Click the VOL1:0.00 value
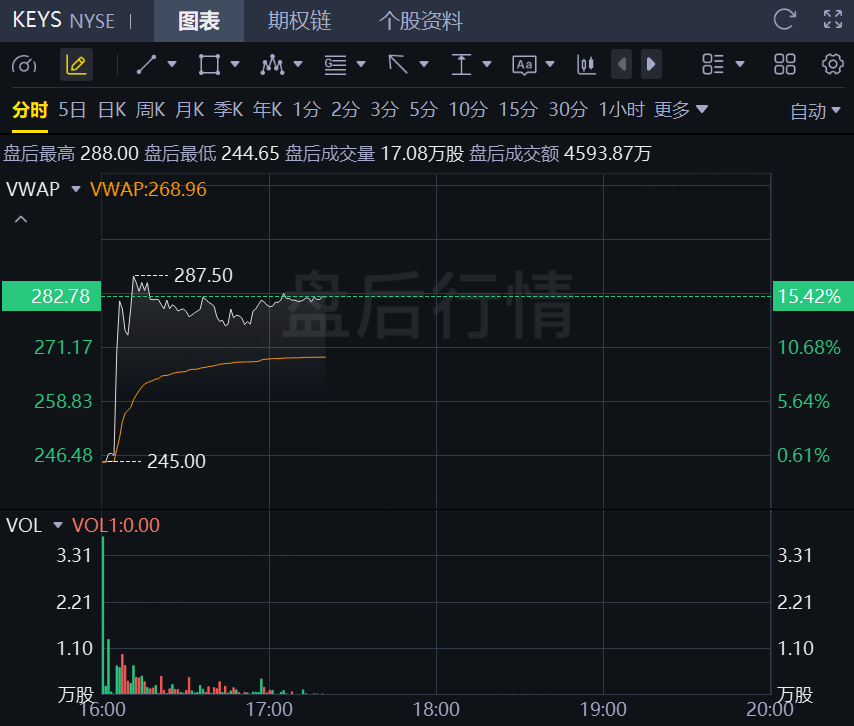The image size is (854, 726). tap(115, 525)
